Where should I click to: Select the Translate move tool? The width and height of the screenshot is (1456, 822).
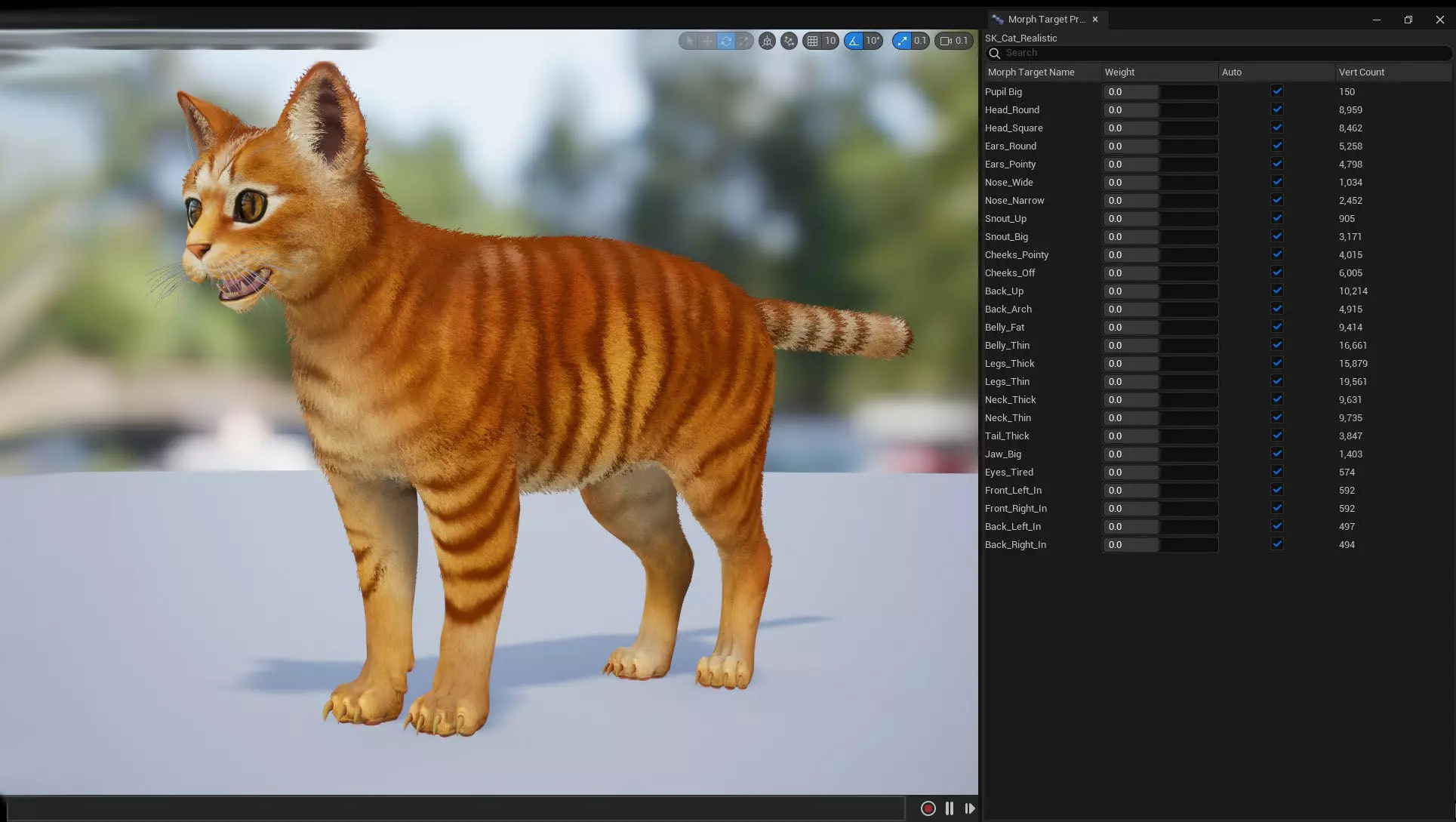(x=707, y=41)
